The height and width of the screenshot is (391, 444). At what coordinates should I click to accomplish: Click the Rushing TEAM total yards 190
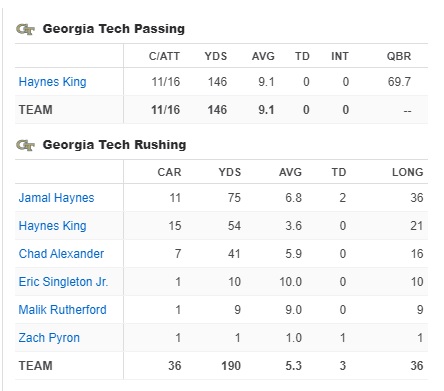231,366
